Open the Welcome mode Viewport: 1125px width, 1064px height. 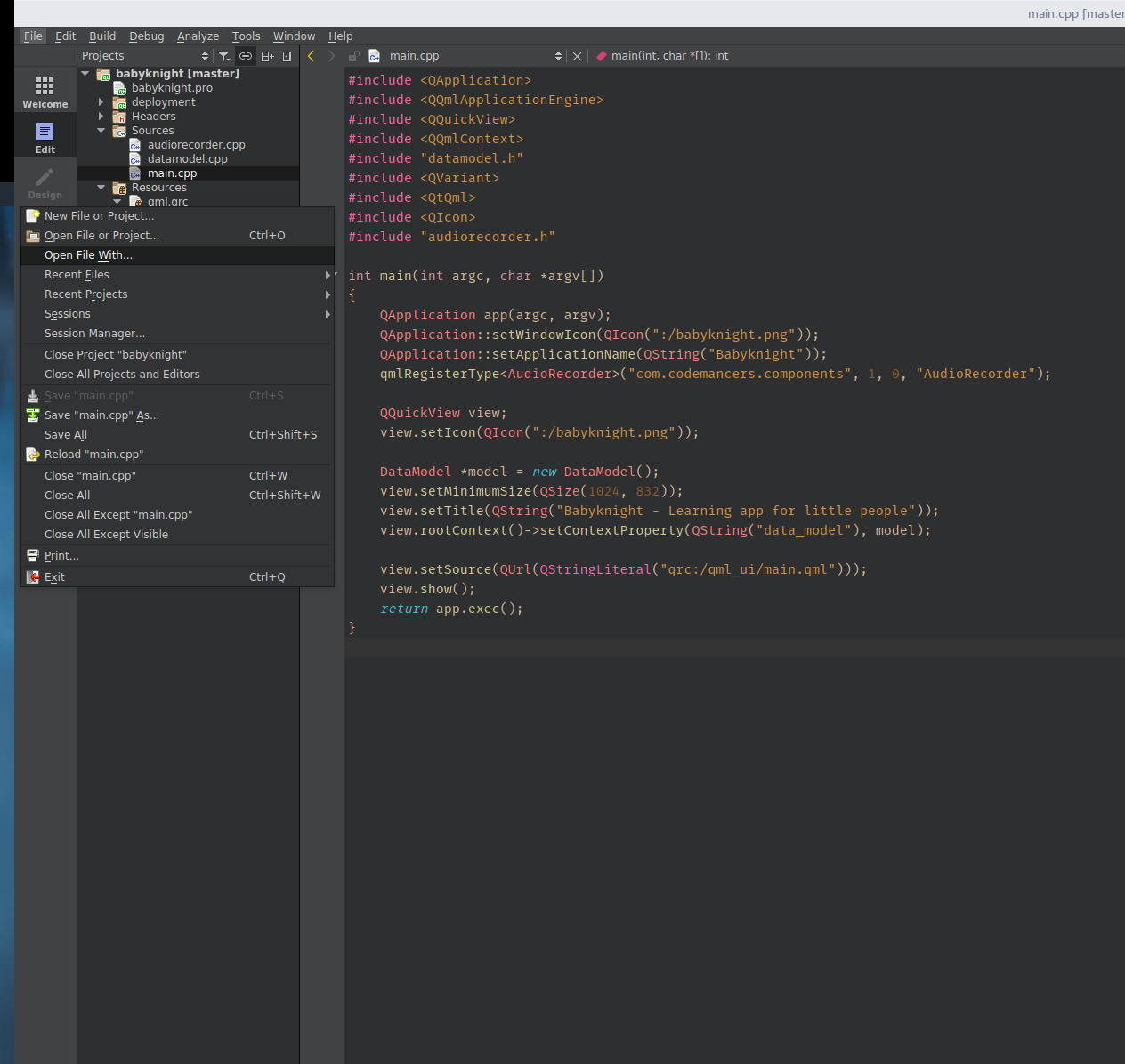(45, 92)
